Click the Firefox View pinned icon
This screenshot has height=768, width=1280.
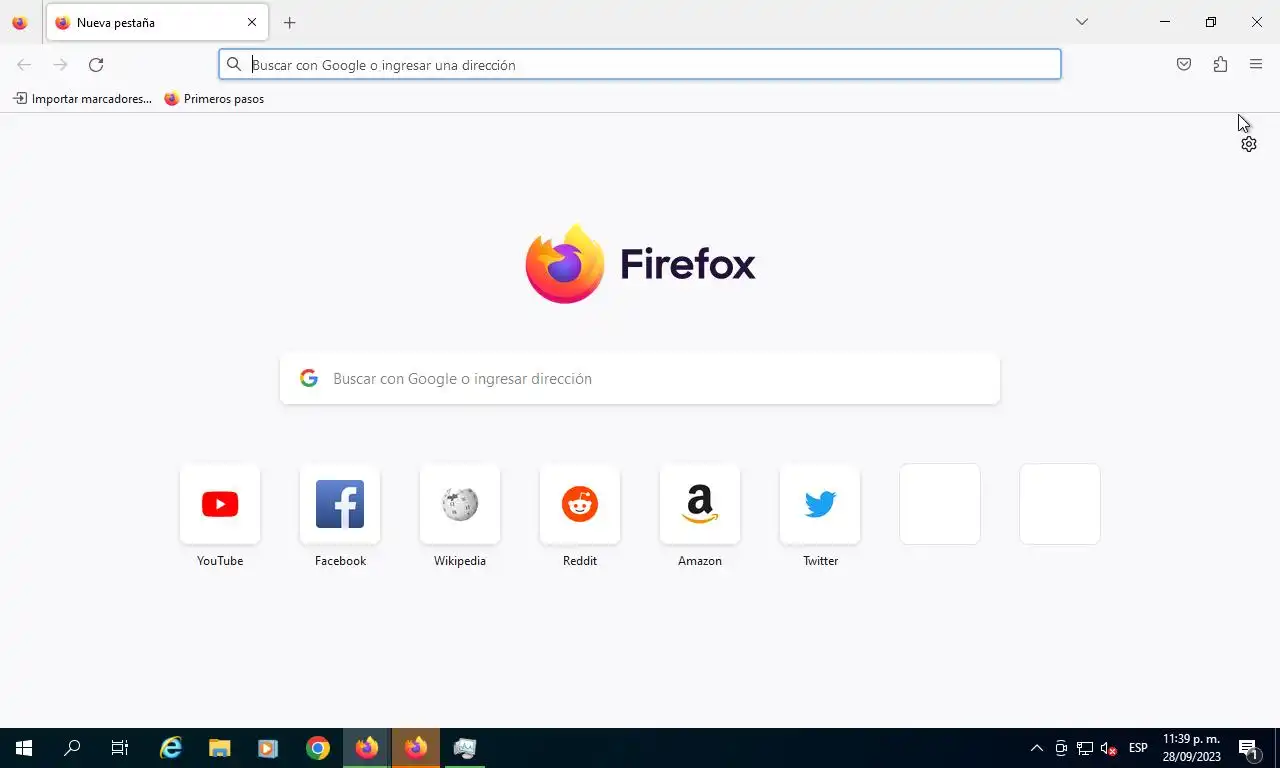[x=20, y=22]
